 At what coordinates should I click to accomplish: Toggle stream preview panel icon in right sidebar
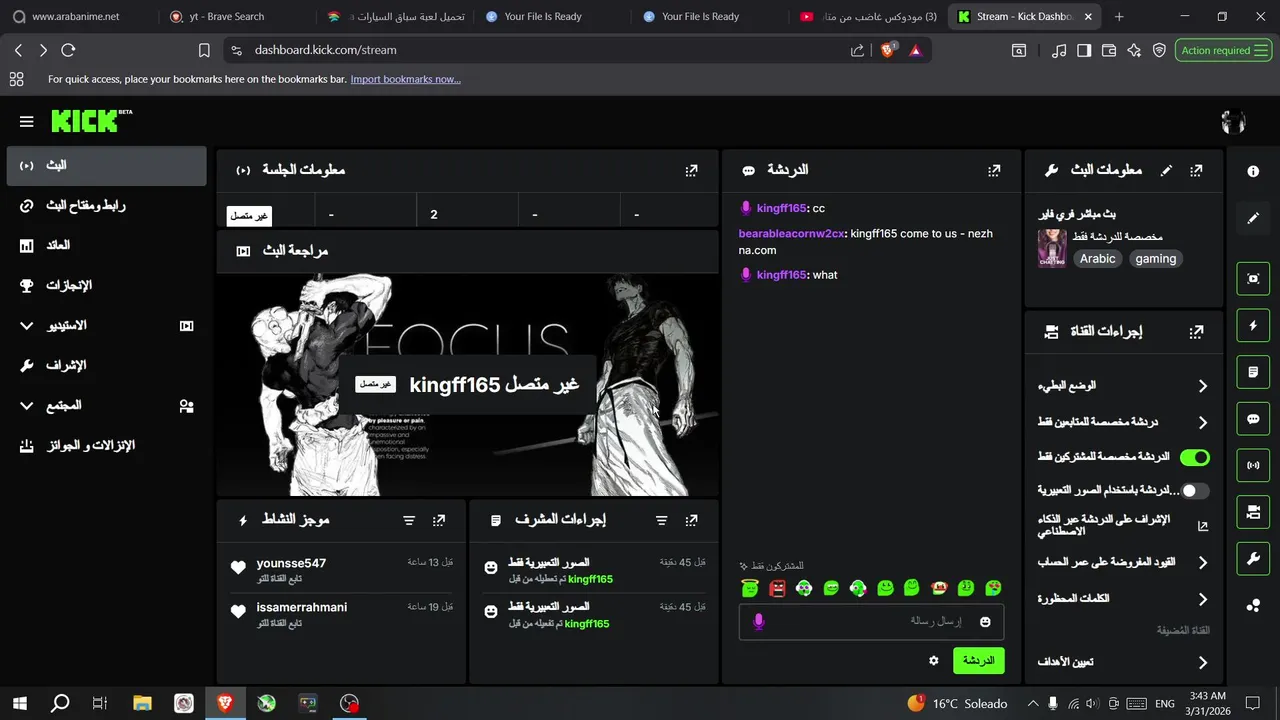pos(1253,279)
